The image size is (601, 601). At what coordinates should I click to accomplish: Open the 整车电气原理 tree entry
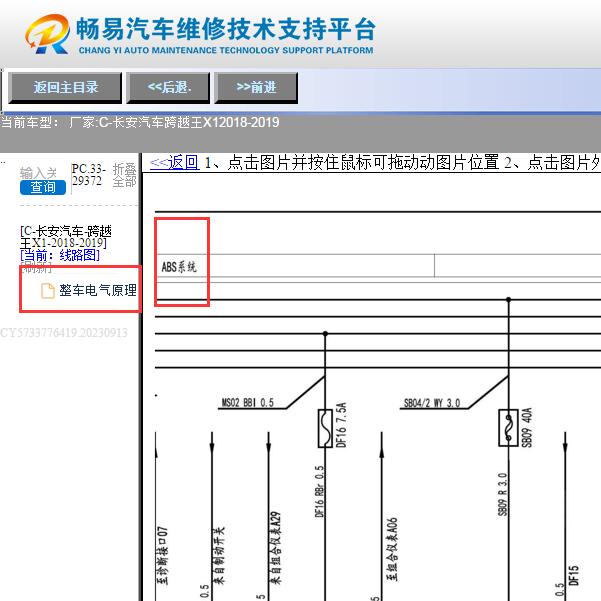click(98, 290)
